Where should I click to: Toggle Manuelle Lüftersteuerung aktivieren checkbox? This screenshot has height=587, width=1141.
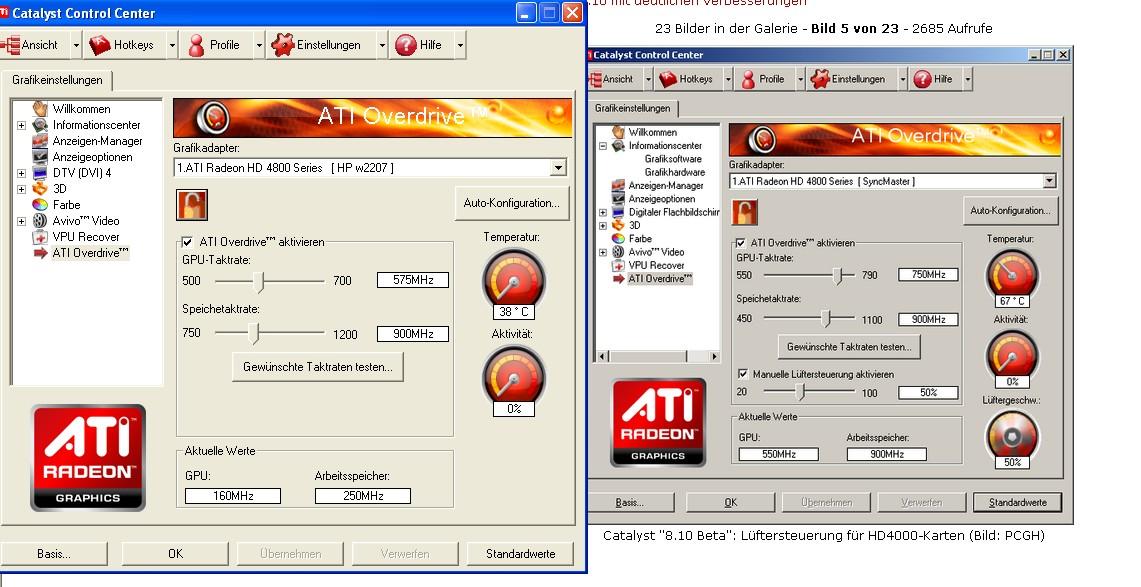tap(743, 374)
